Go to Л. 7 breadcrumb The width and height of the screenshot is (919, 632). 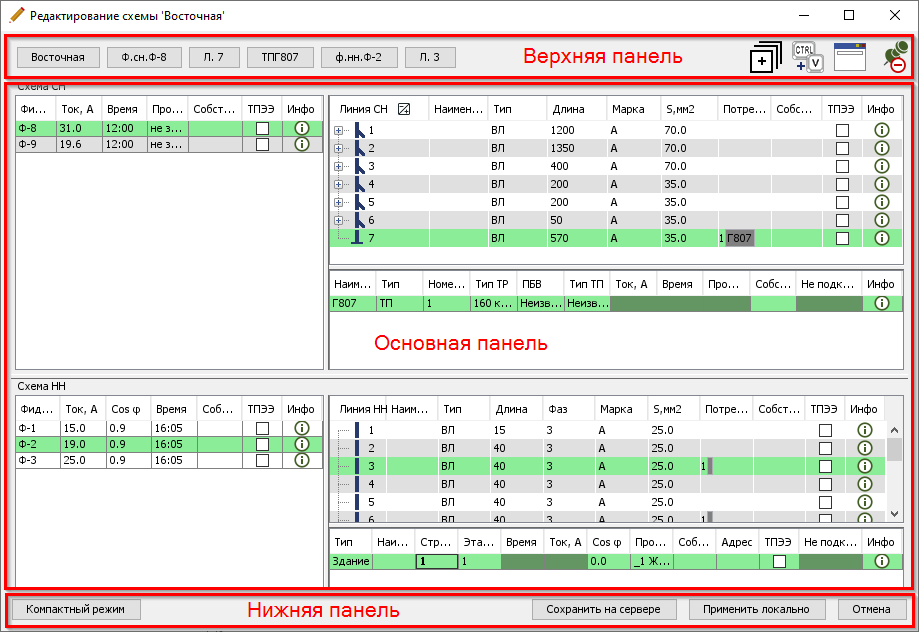tap(214, 57)
